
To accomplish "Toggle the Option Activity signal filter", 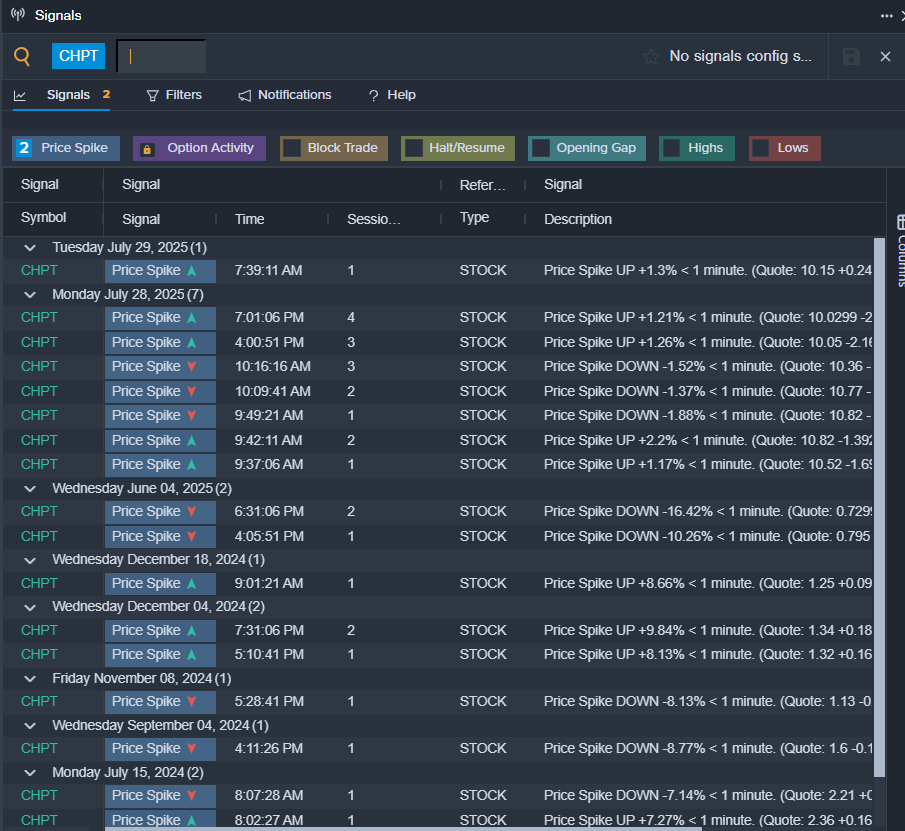I will point(199,148).
